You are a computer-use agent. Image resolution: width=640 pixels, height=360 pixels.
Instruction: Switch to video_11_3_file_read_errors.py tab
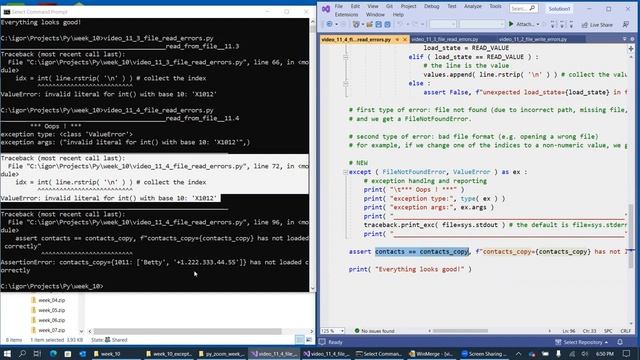point(445,39)
